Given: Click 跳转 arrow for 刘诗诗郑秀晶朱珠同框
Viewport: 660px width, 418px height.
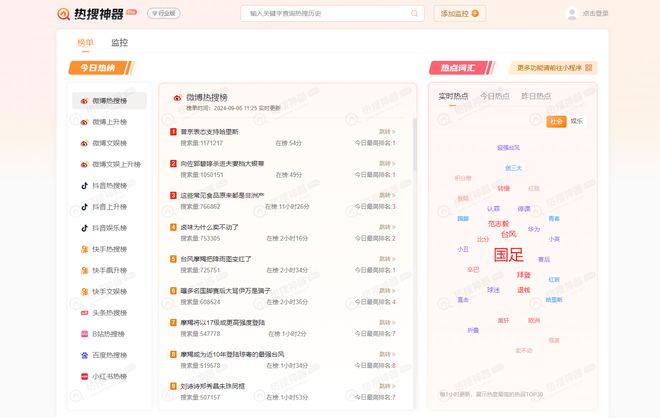Looking at the screenshot, I should pos(387,386).
